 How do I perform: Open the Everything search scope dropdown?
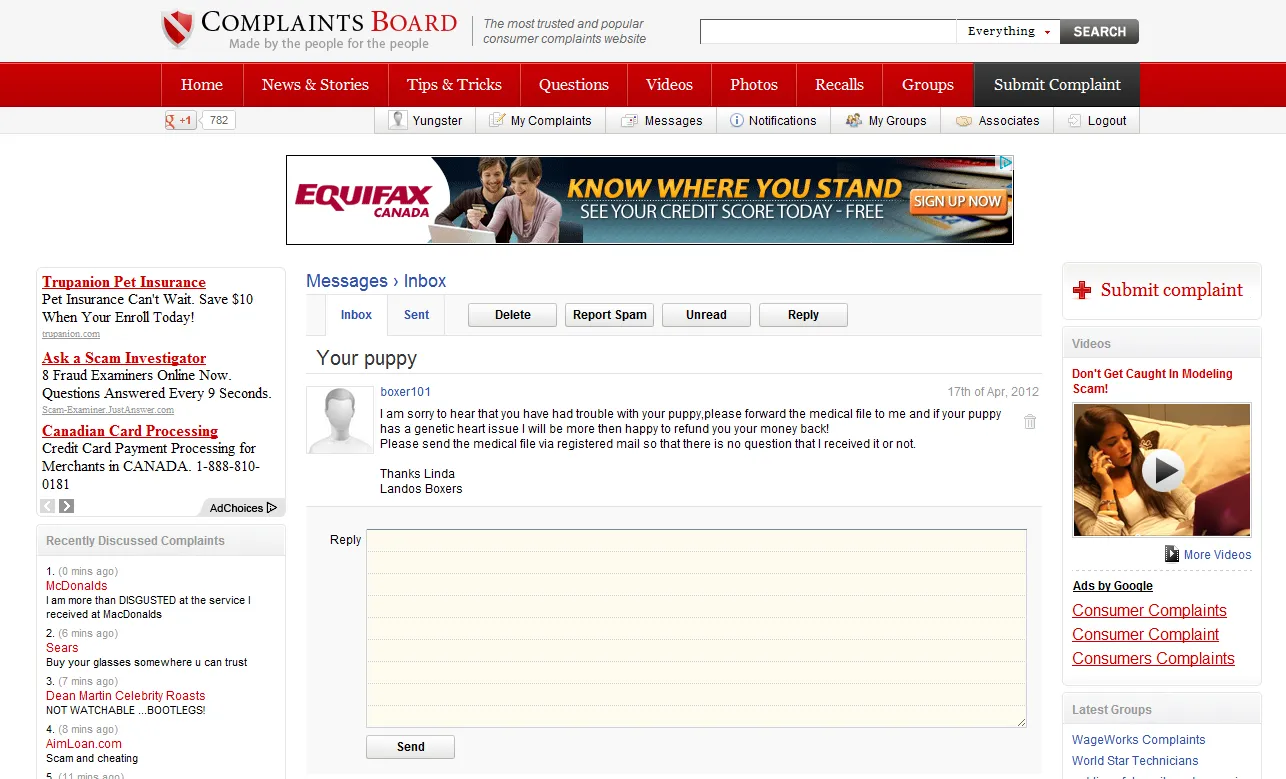point(1008,32)
